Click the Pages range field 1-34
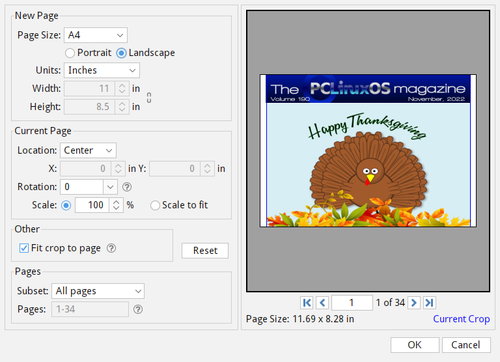This screenshot has width=500, height=362. point(90,309)
